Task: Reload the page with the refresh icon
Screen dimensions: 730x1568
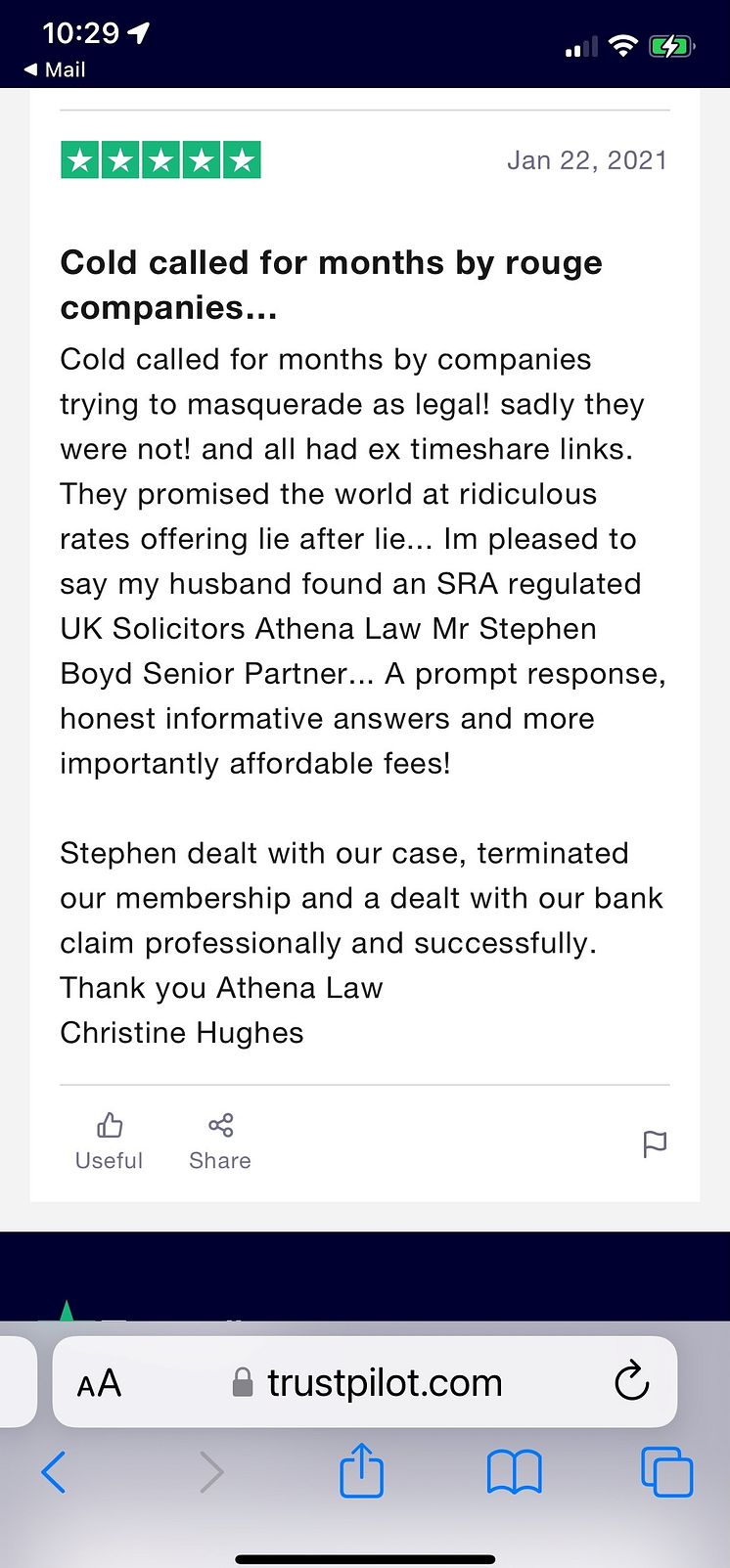Action: (x=632, y=1381)
